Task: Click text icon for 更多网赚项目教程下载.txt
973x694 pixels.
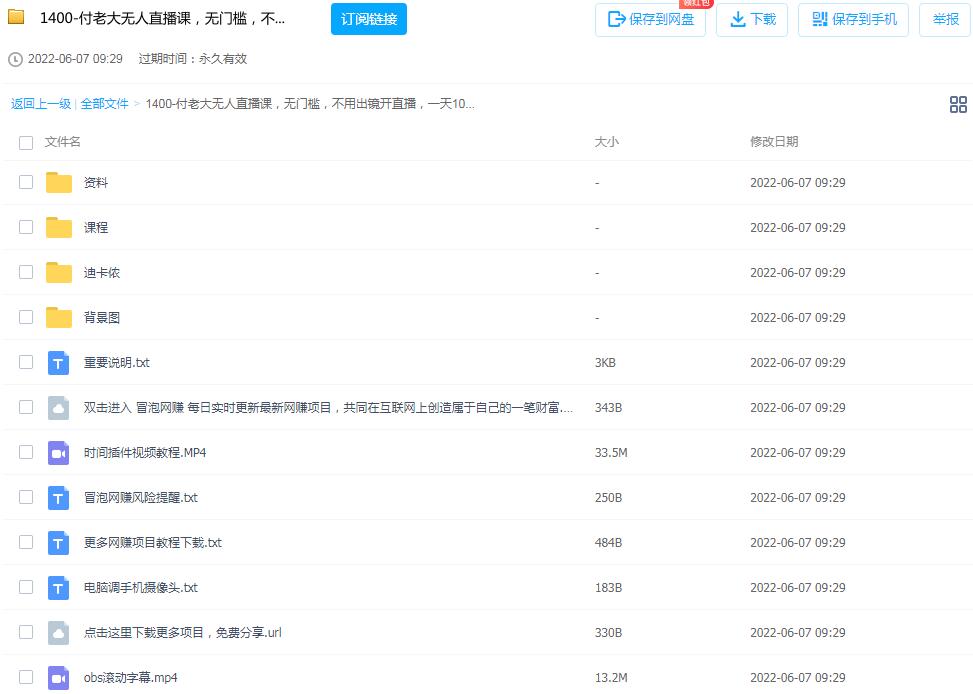Action: click(58, 543)
